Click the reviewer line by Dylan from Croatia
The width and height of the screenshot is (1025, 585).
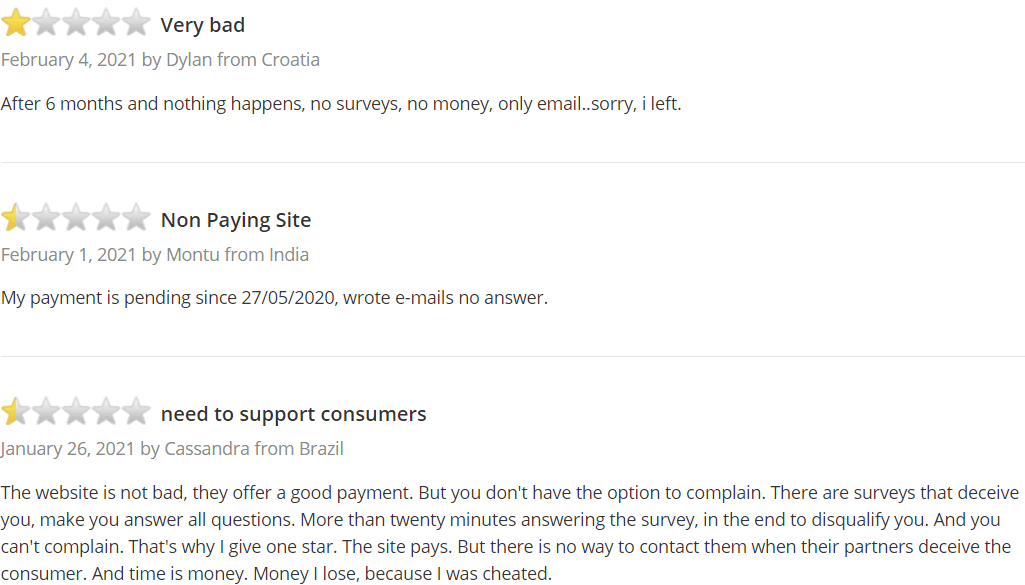coord(160,59)
